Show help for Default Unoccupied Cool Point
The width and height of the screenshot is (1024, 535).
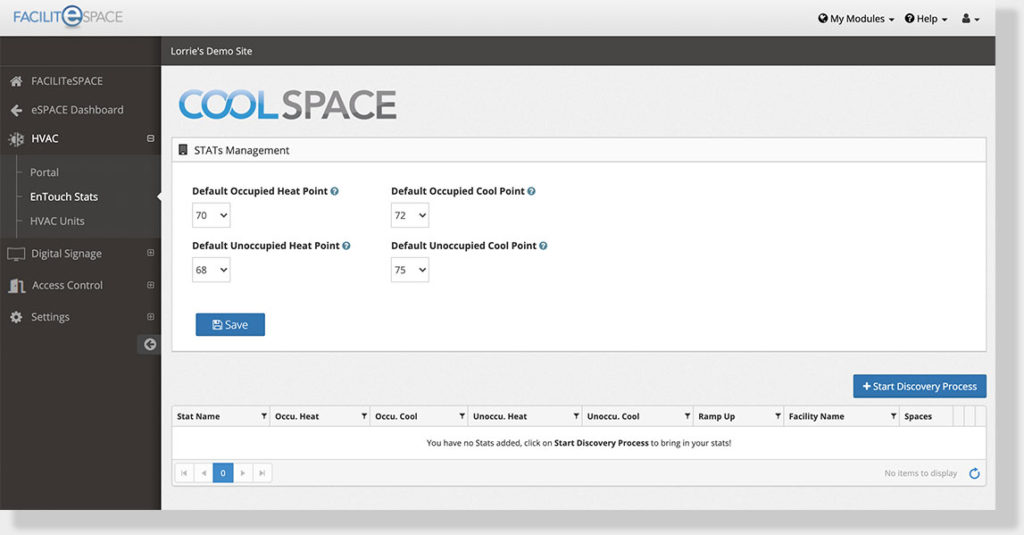[543, 246]
